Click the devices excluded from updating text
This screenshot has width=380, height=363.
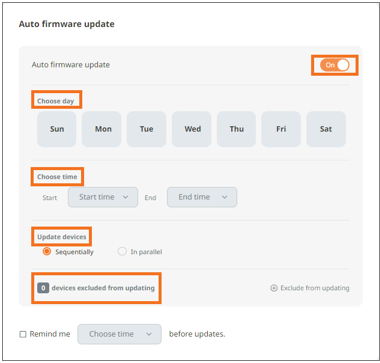103,288
